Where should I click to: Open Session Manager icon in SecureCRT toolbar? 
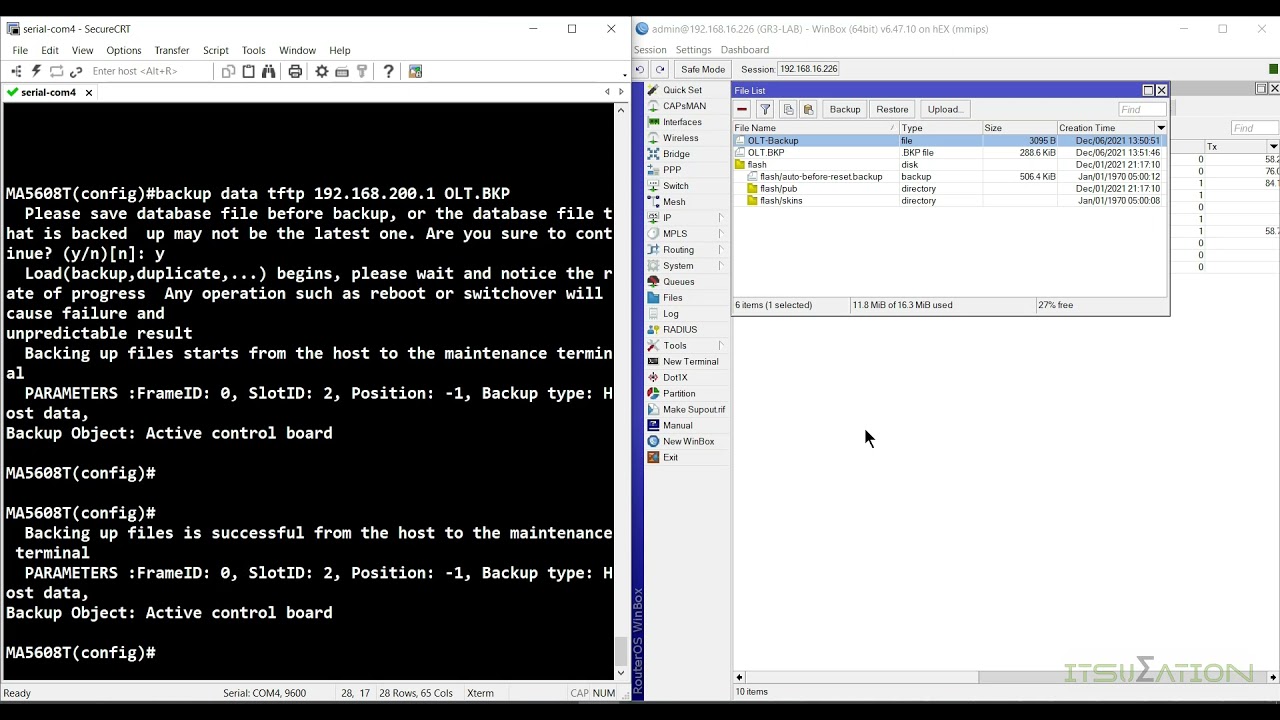(x=16, y=71)
